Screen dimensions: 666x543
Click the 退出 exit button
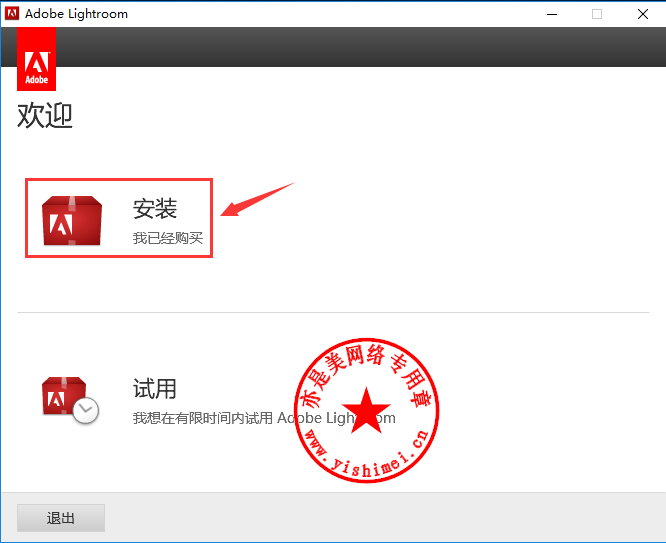point(61,518)
